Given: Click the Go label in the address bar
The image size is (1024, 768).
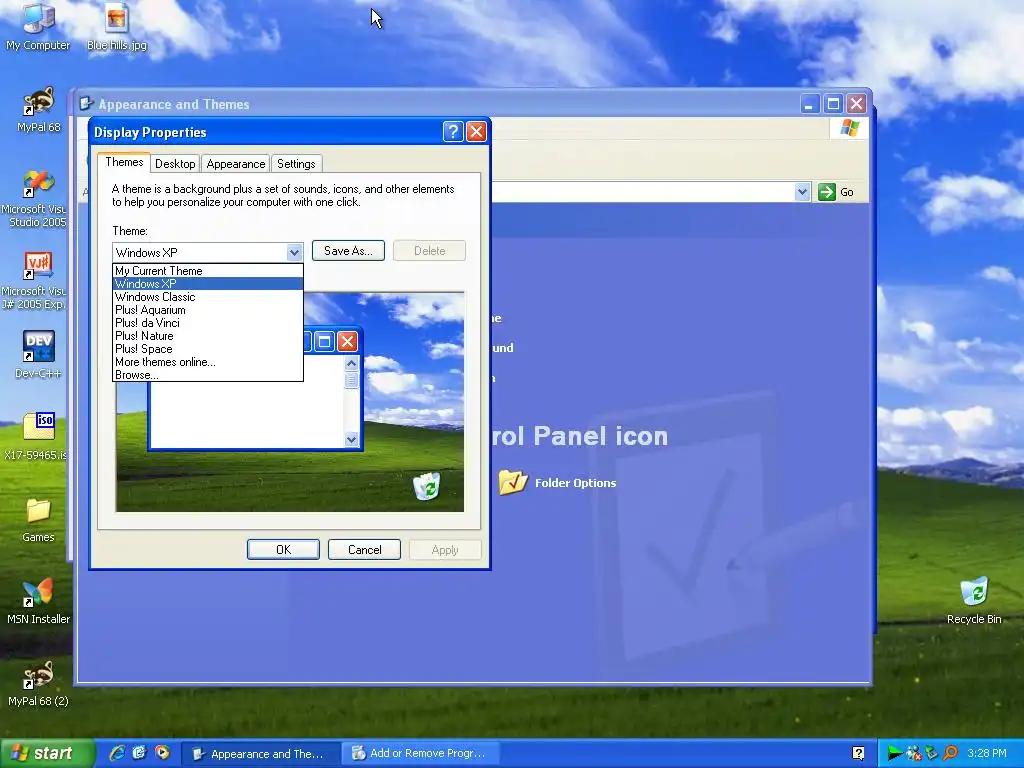Looking at the screenshot, I should tap(846, 192).
